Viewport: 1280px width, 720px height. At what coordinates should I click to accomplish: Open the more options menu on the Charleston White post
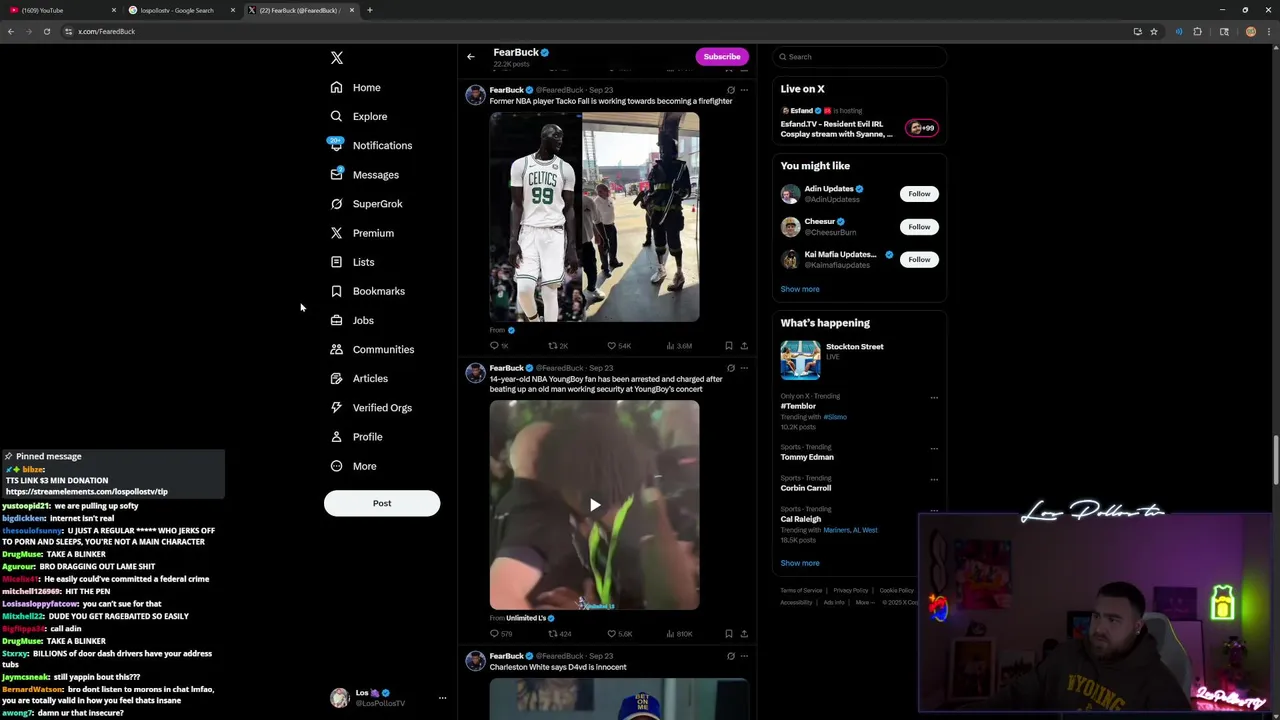click(x=744, y=656)
